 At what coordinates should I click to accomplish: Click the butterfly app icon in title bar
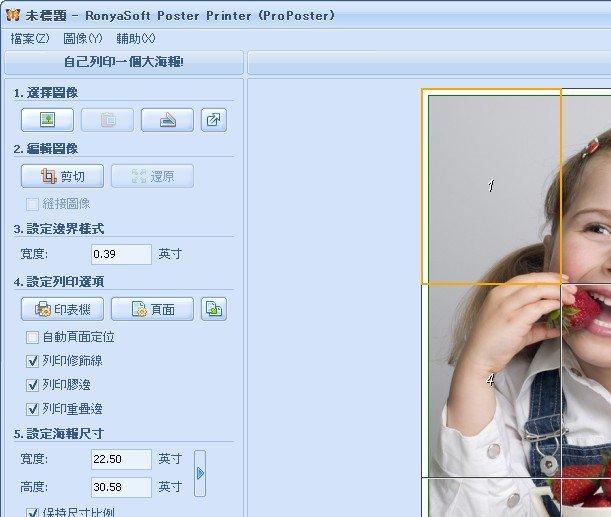[13, 15]
